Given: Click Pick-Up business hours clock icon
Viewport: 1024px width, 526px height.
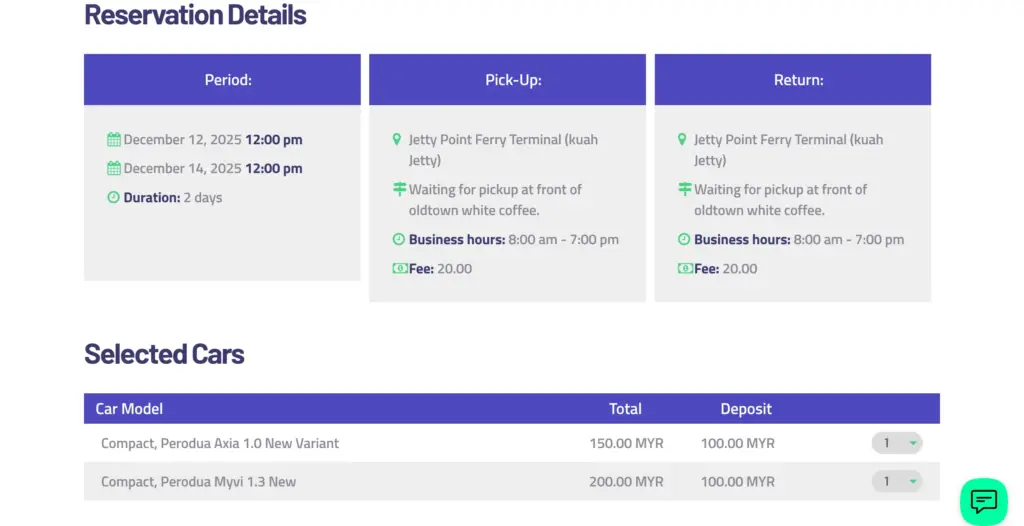Looking at the screenshot, I should click(399, 240).
